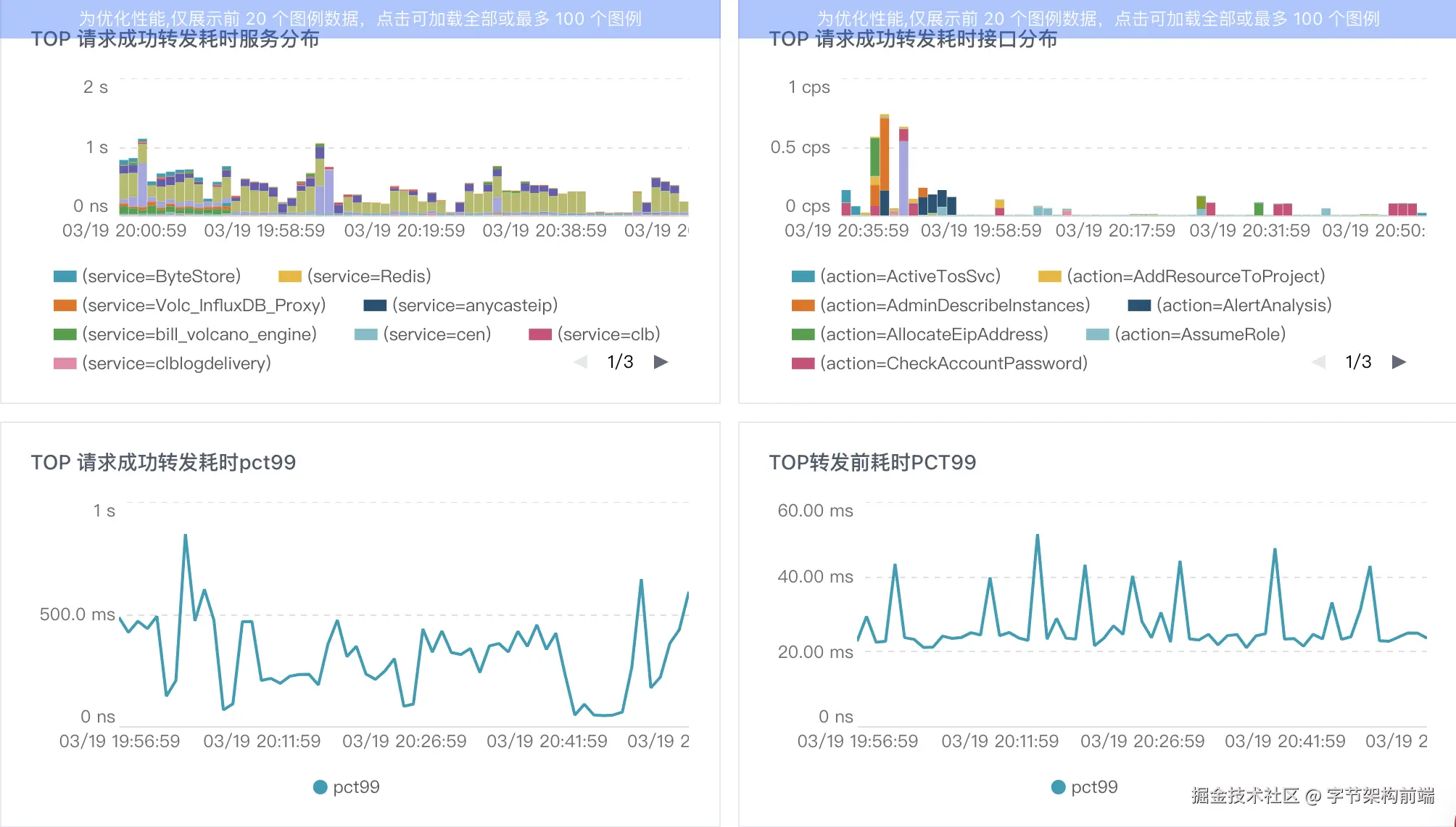
Task: Toggle the action=AddResourceToProject legend entry
Action: (x=1195, y=276)
